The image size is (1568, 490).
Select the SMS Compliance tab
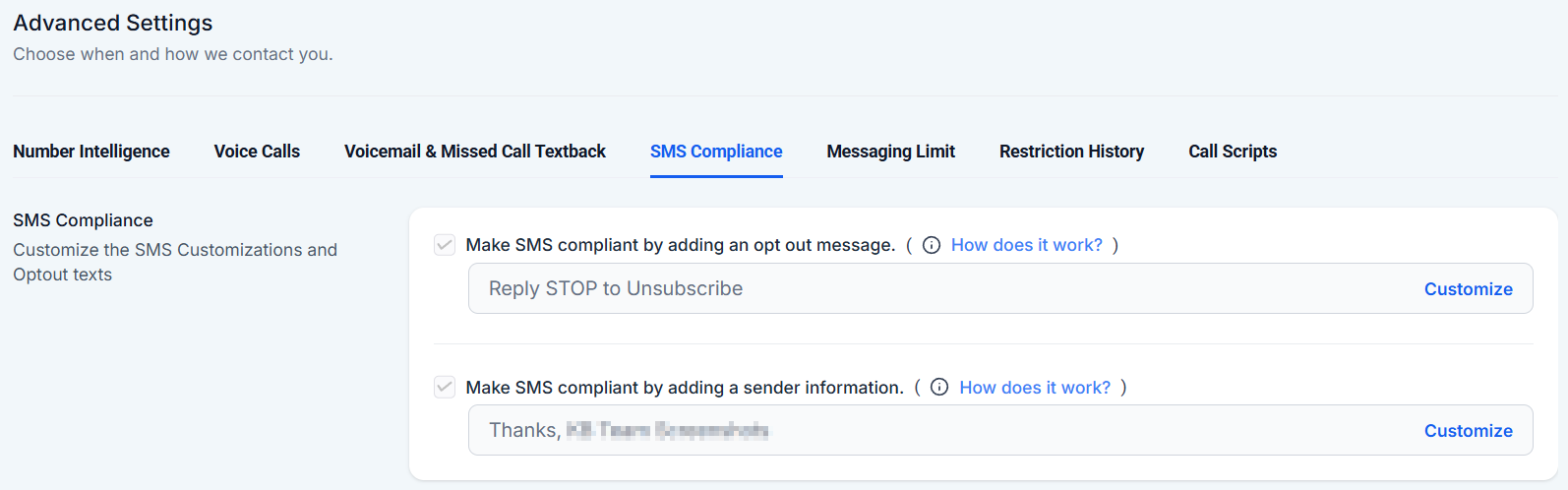pyautogui.click(x=716, y=152)
